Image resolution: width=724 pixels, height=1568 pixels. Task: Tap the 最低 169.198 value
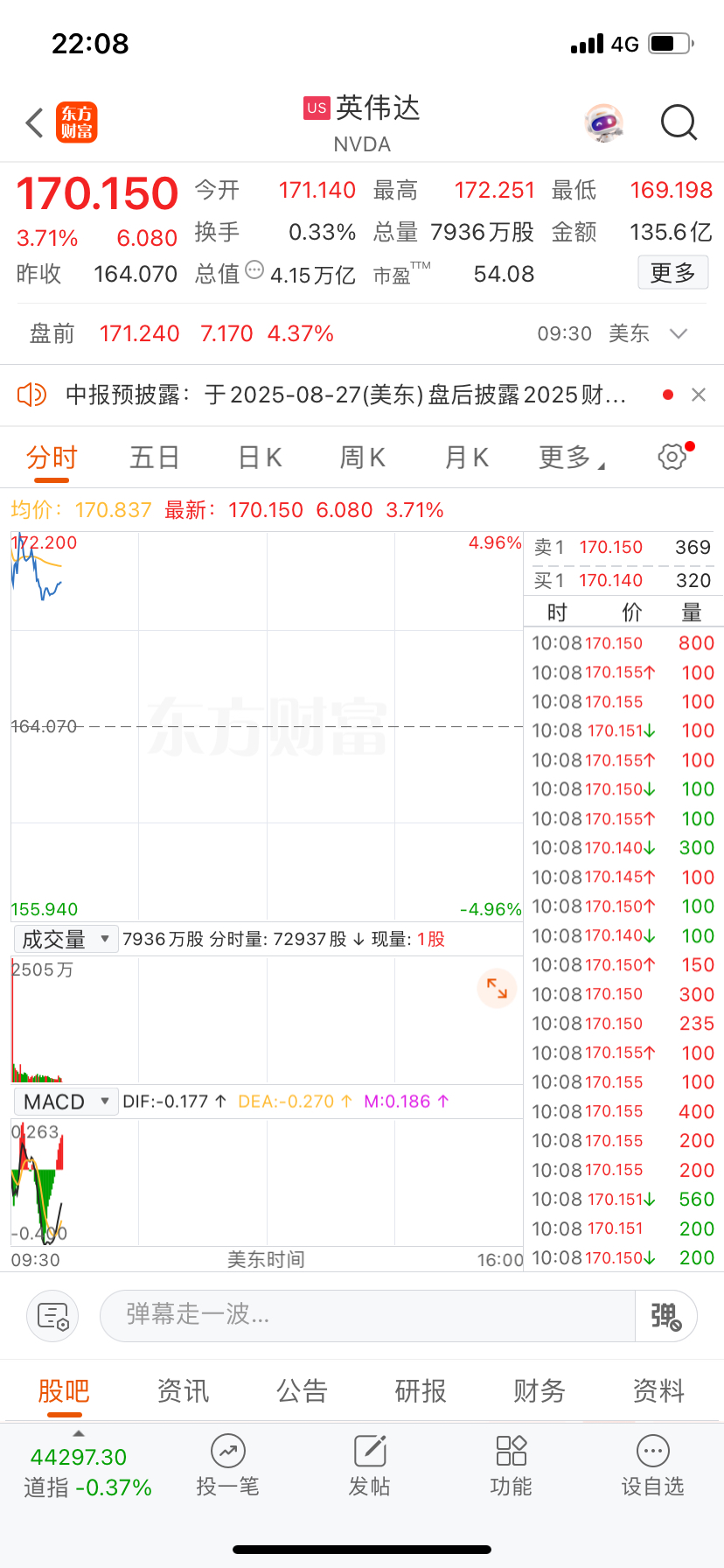coord(672,190)
